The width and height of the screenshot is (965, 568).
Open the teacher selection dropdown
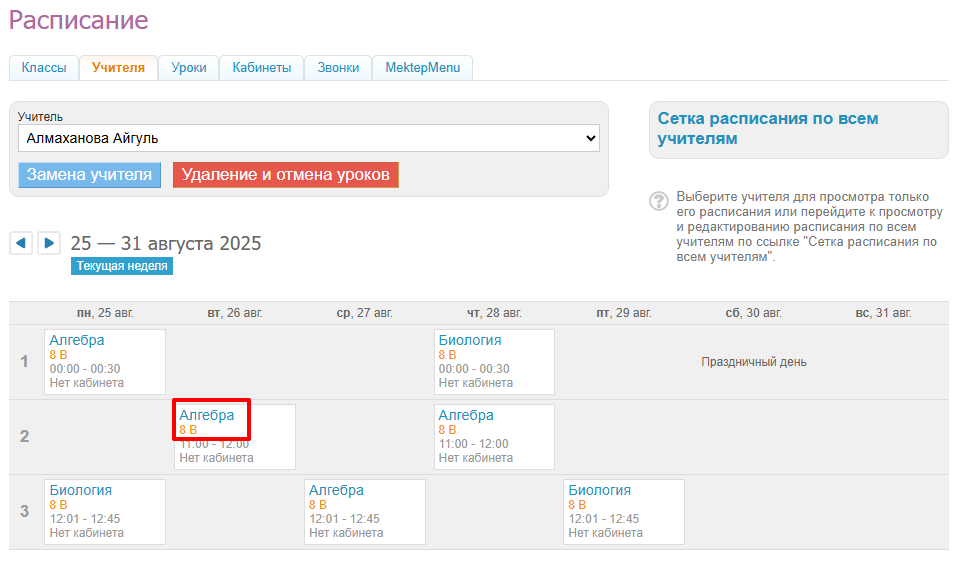tap(309, 138)
